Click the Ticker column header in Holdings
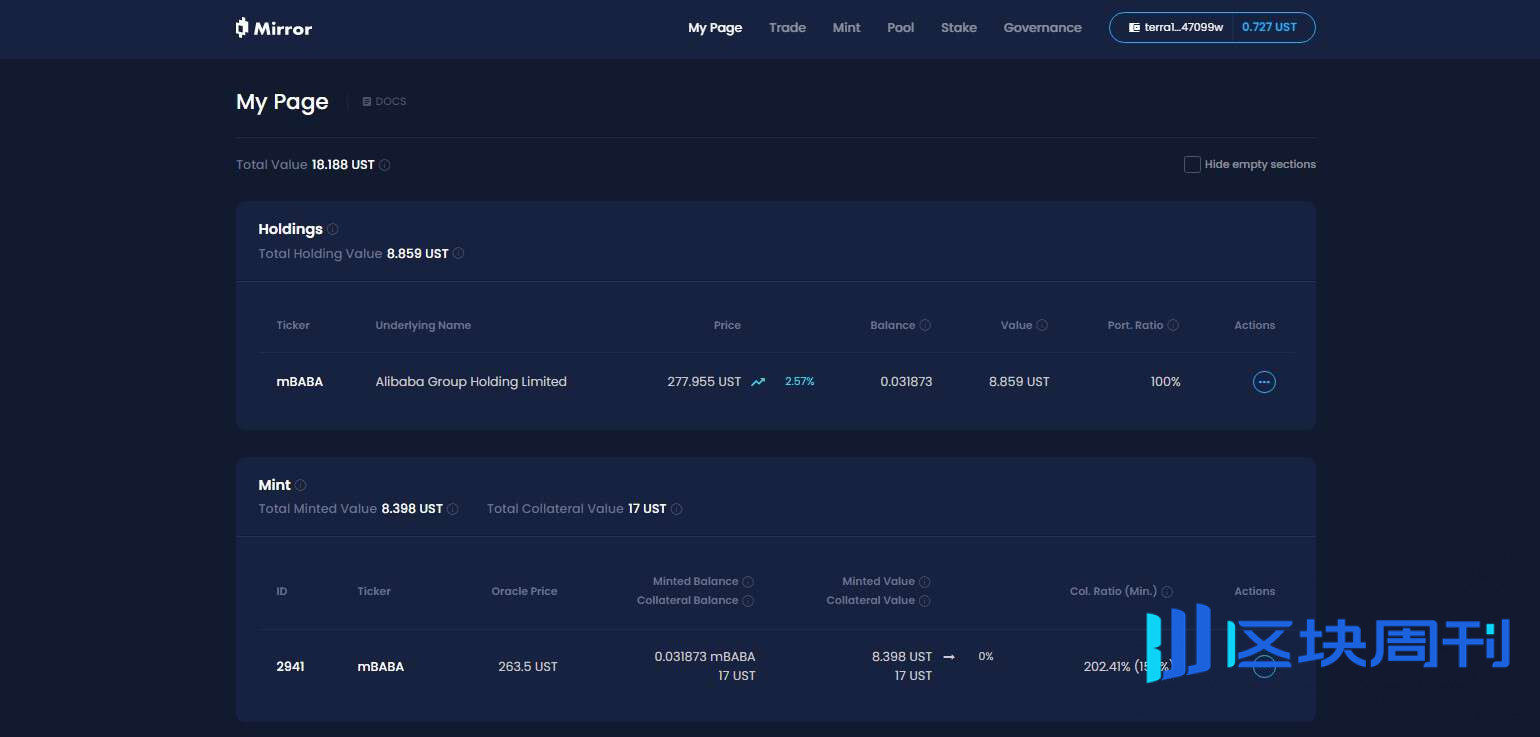This screenshot has width=1540, height=737. [x=293, y=325]
